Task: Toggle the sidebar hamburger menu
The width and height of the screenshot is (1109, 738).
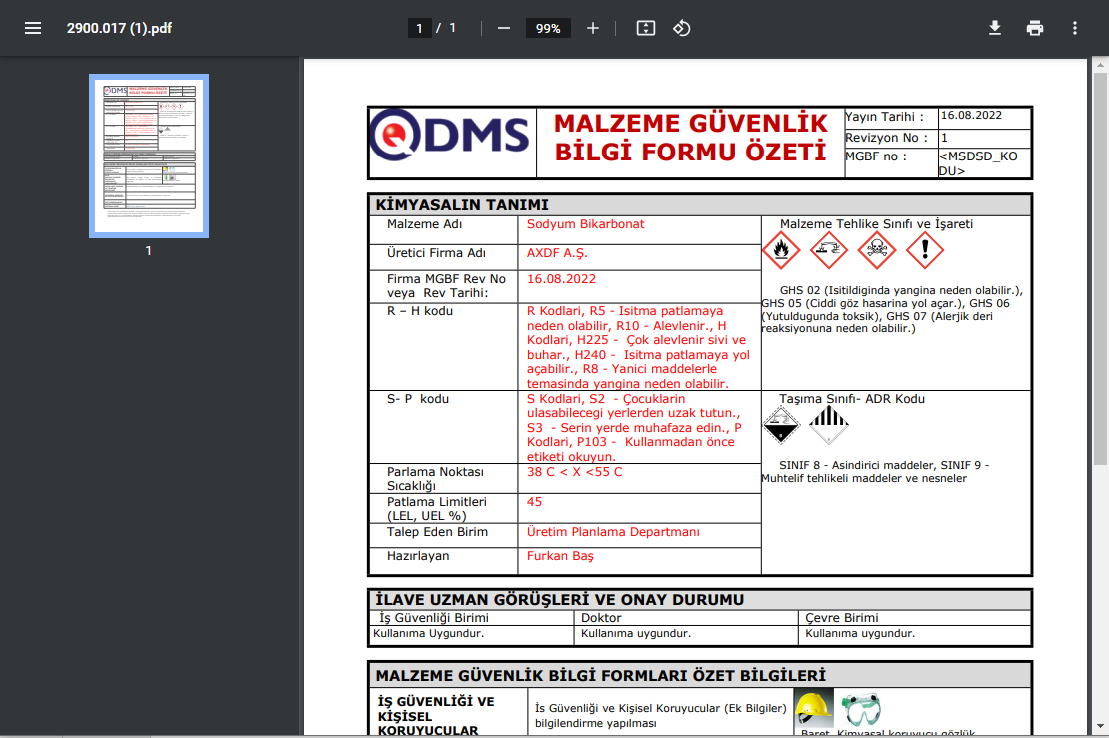Action: (x=33, y=28)
